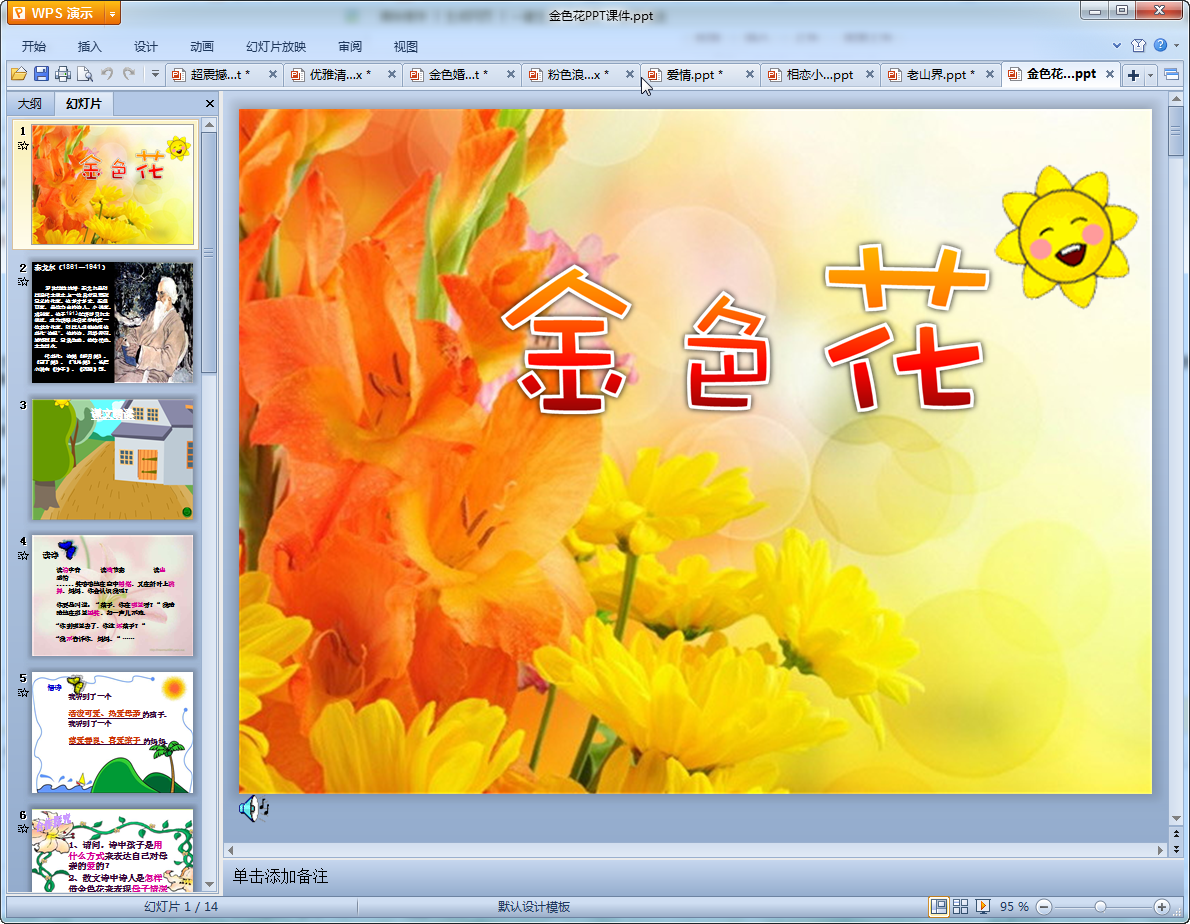Close the 相恋小 document tab
Screen dimensions: 1190x924
[870, 74]
